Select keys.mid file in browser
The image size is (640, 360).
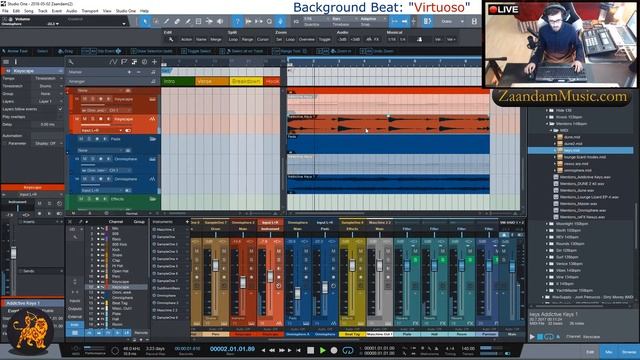pyautogui.click(x=581, y=150)
